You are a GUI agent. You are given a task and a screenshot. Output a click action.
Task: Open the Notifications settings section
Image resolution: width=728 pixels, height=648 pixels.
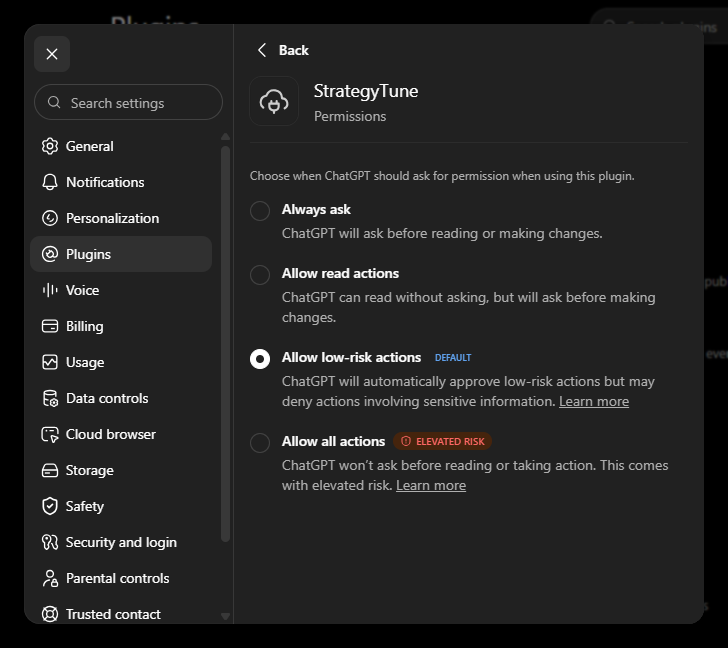(121, 182)
